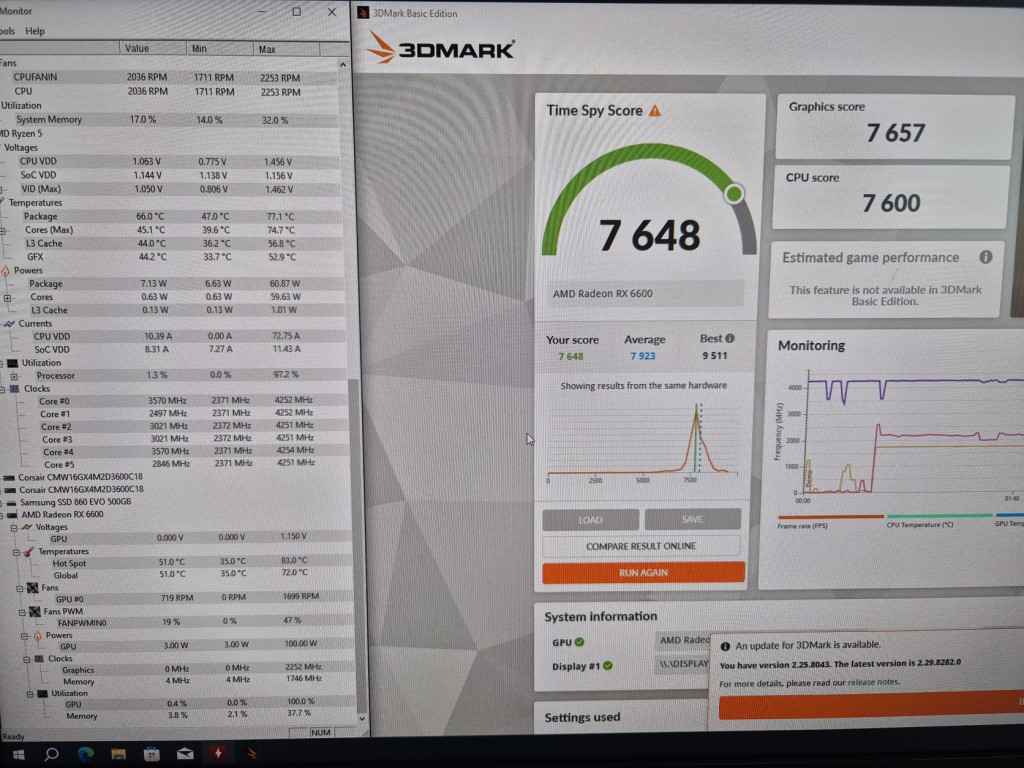Click the 3DMark logo in the header
Image resolution: width=1024 pixels, height=768 pixels.
(440, 48)
